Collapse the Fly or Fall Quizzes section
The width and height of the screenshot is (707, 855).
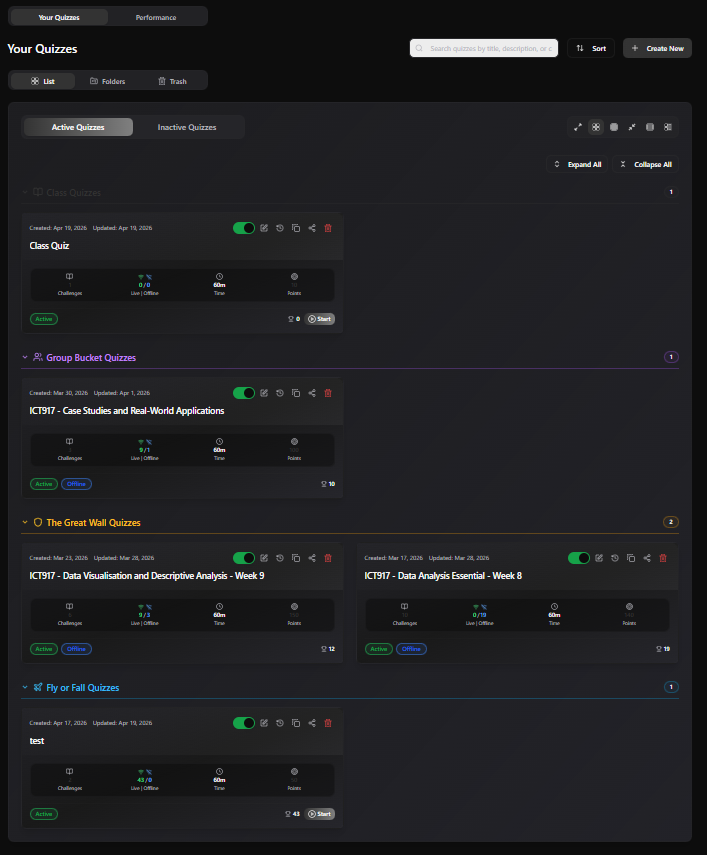(x=25, y=687)
